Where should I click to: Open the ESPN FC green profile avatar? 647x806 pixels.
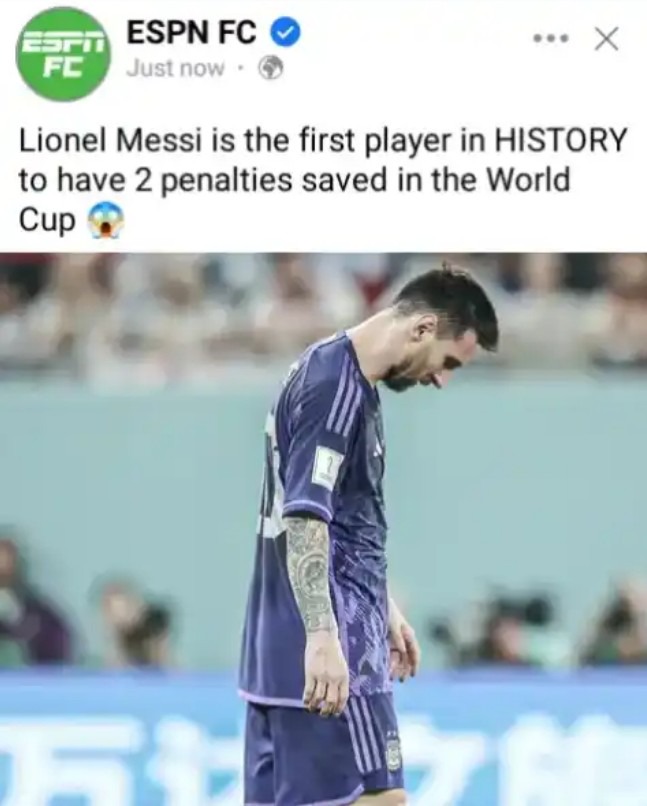tap(64, 53)
